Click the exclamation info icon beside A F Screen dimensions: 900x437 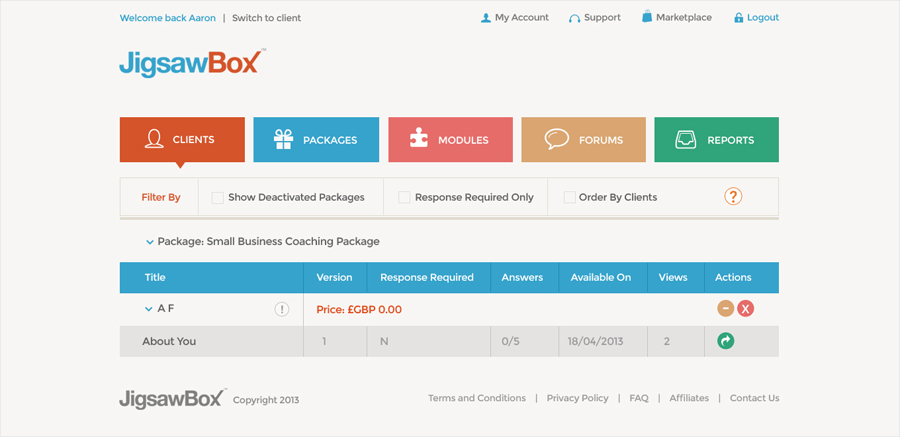[281, 310]
